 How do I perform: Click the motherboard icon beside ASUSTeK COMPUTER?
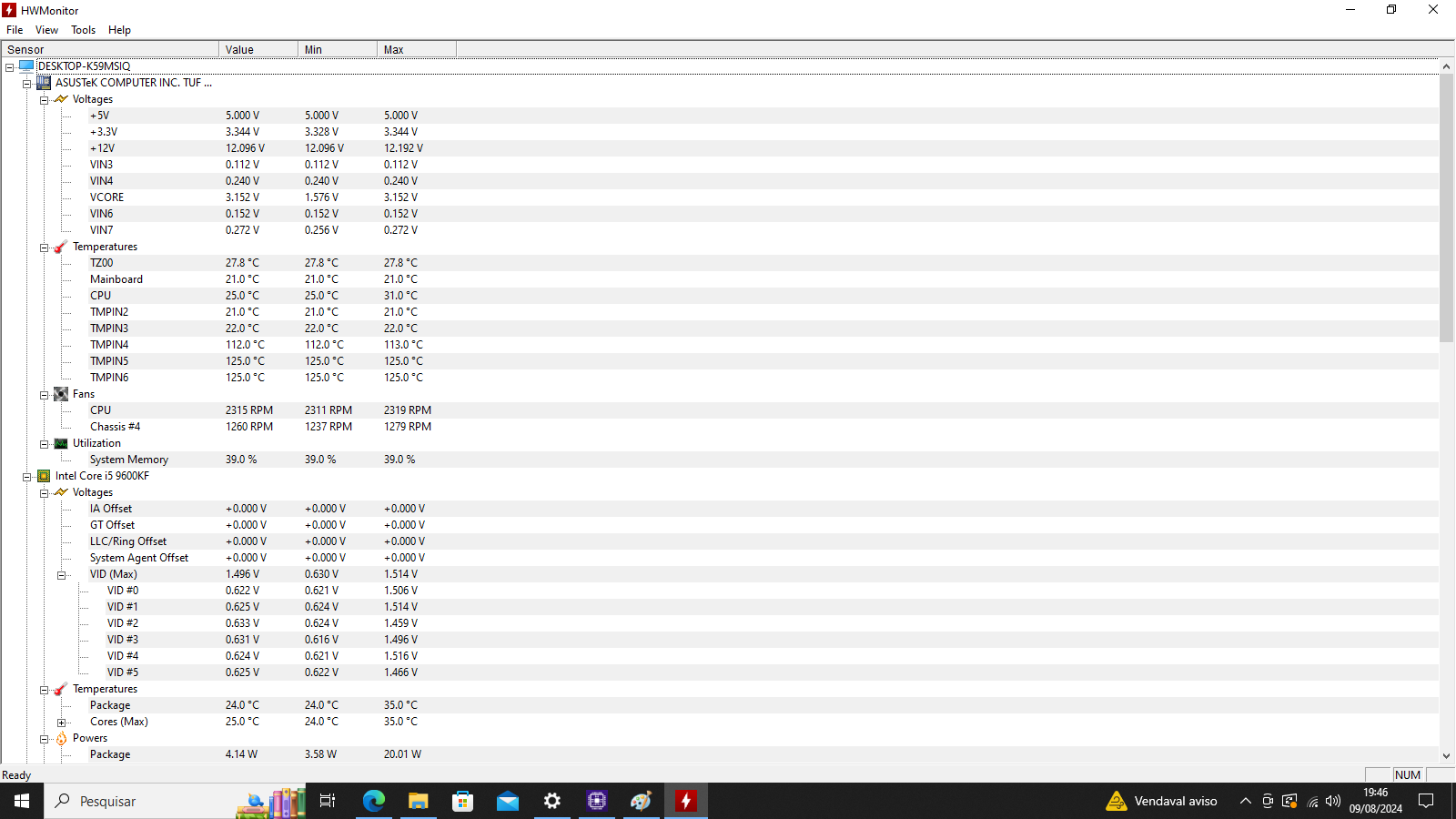pyautogui.click(x=44, y=82)
